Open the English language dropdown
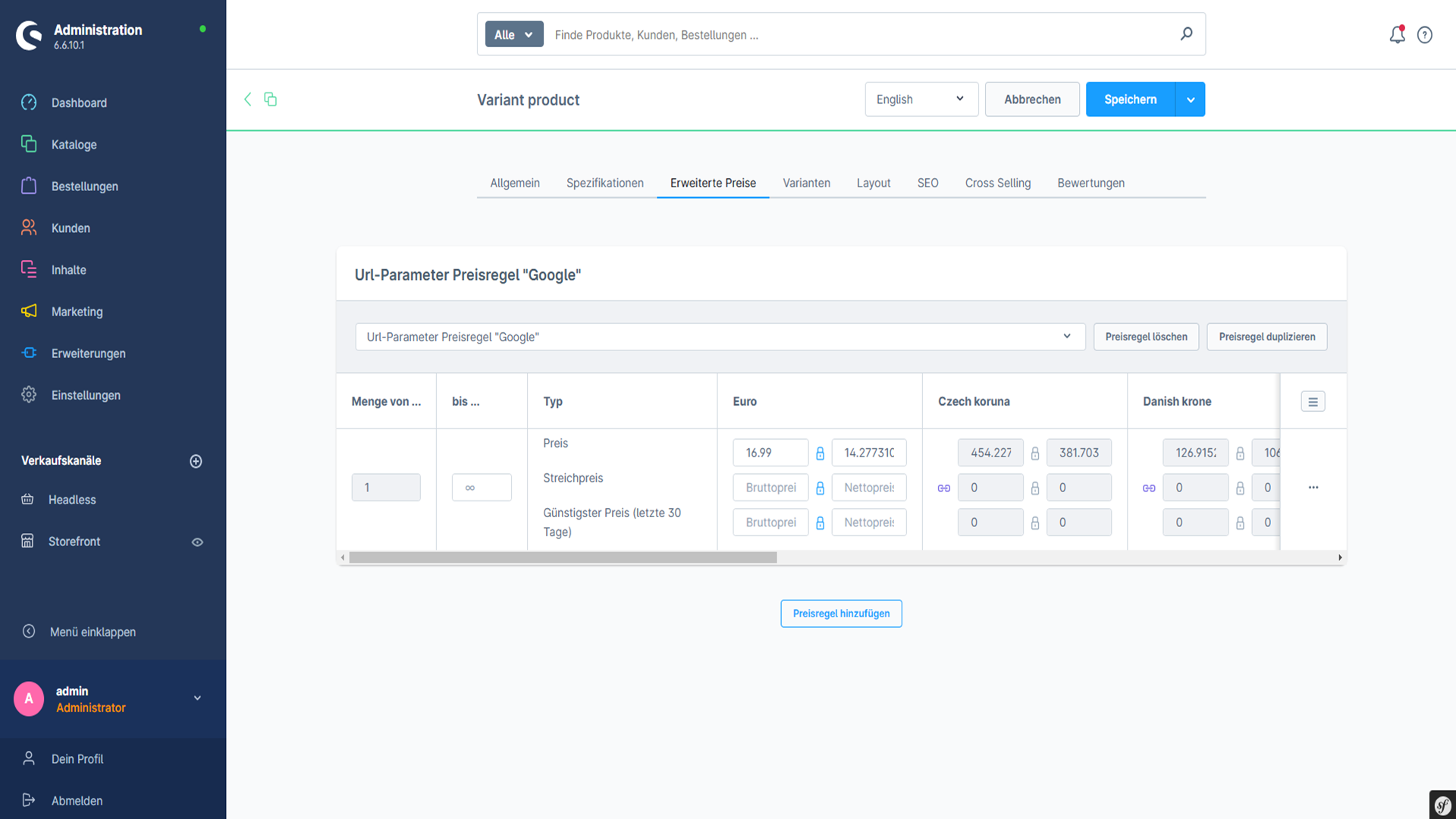 (x=921, y=99)
